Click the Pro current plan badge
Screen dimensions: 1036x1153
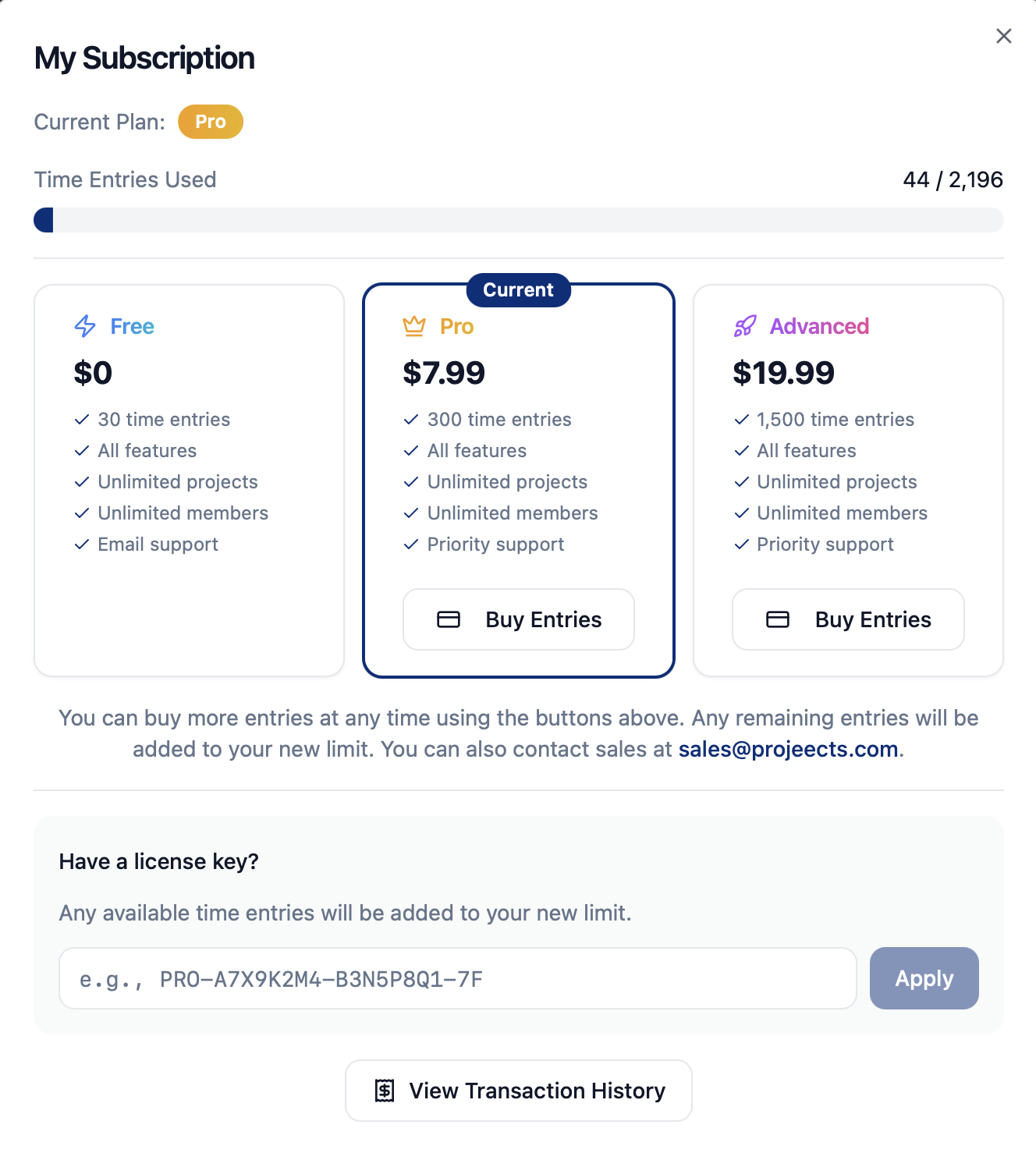click(x=211, y=122)
